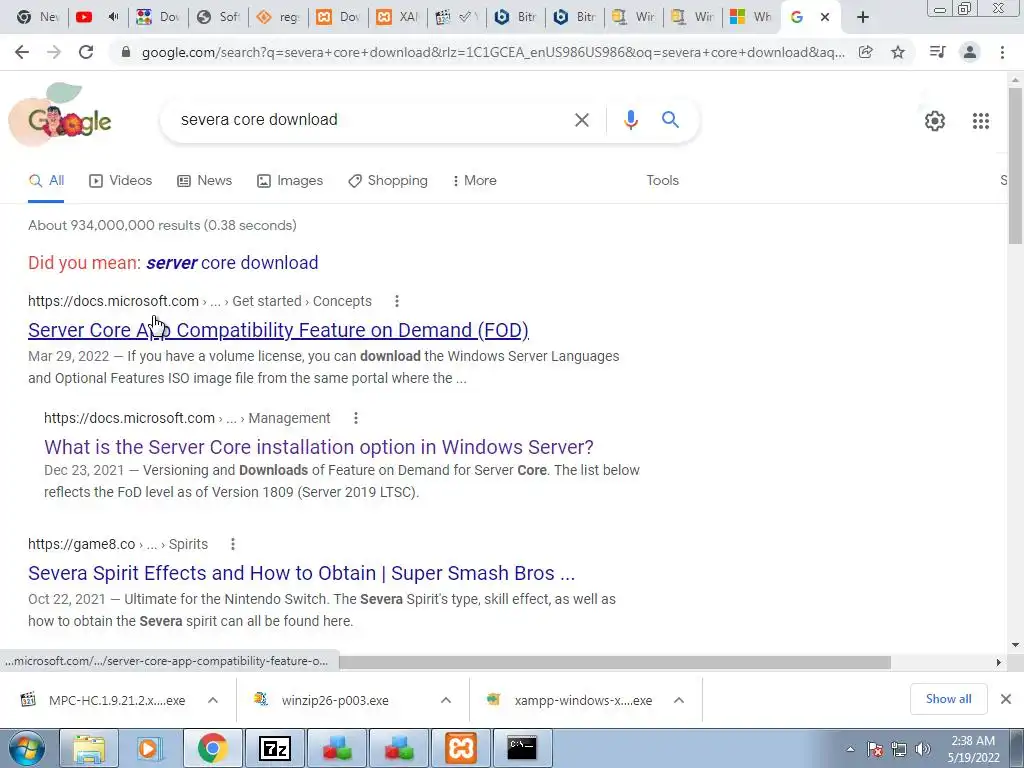Submit search with magnifier icon
Screen dimensions: 1024x768
670,120
